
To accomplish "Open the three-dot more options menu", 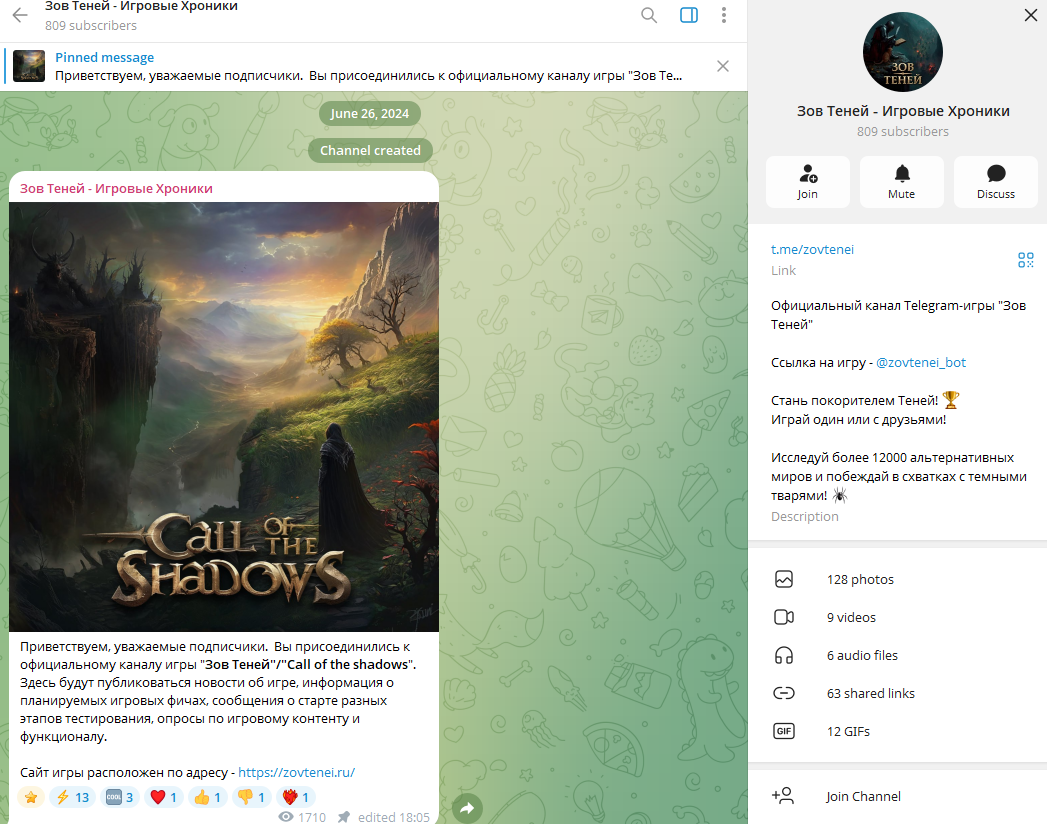I will (x=724, y=15).
